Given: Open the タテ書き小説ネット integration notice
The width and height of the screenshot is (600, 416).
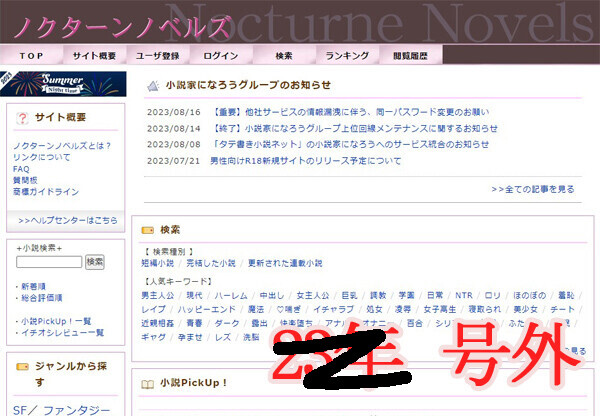Looking at the screenshot, I should point(350,144).
